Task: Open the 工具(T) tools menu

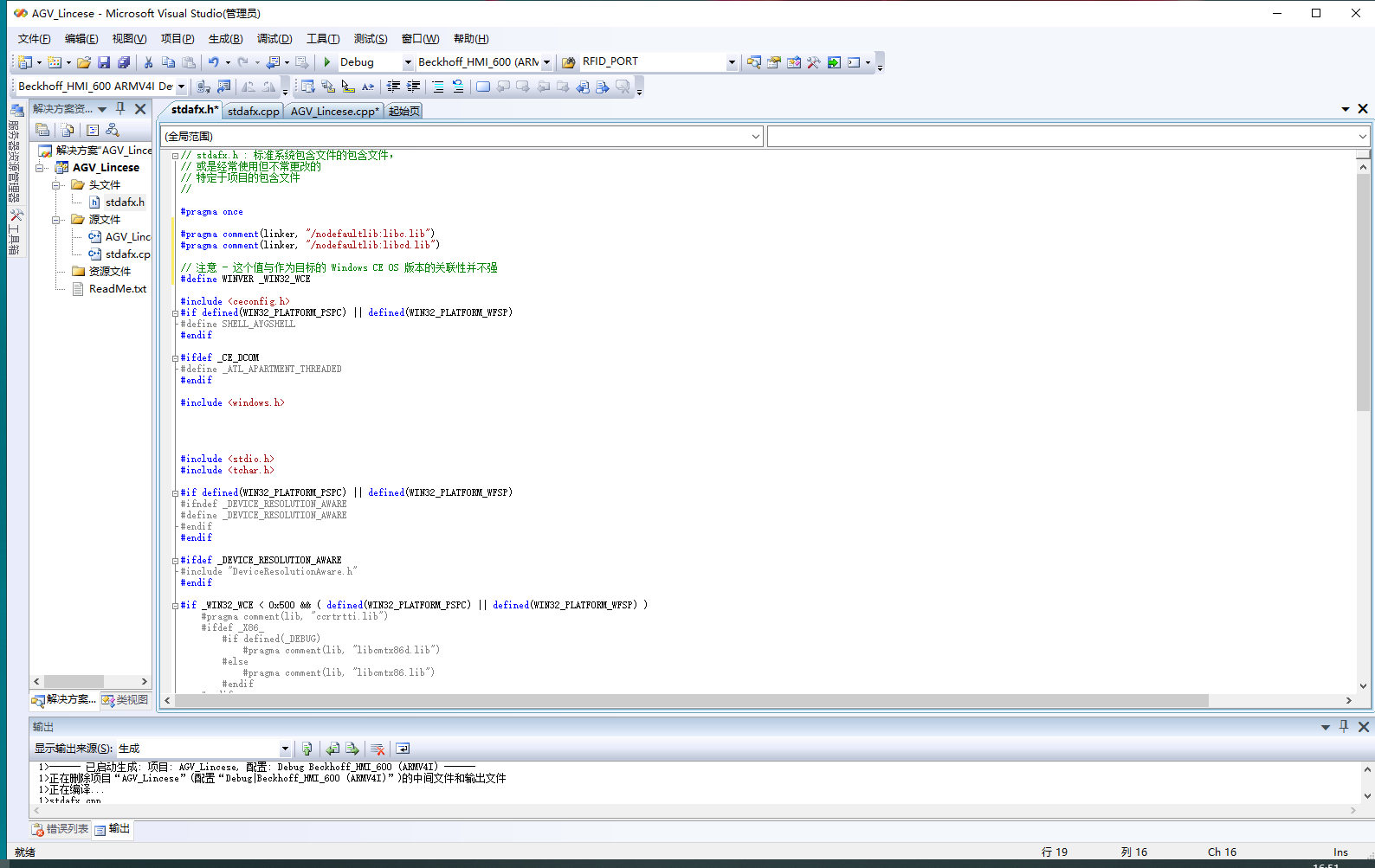Action: tap(323, 39)
